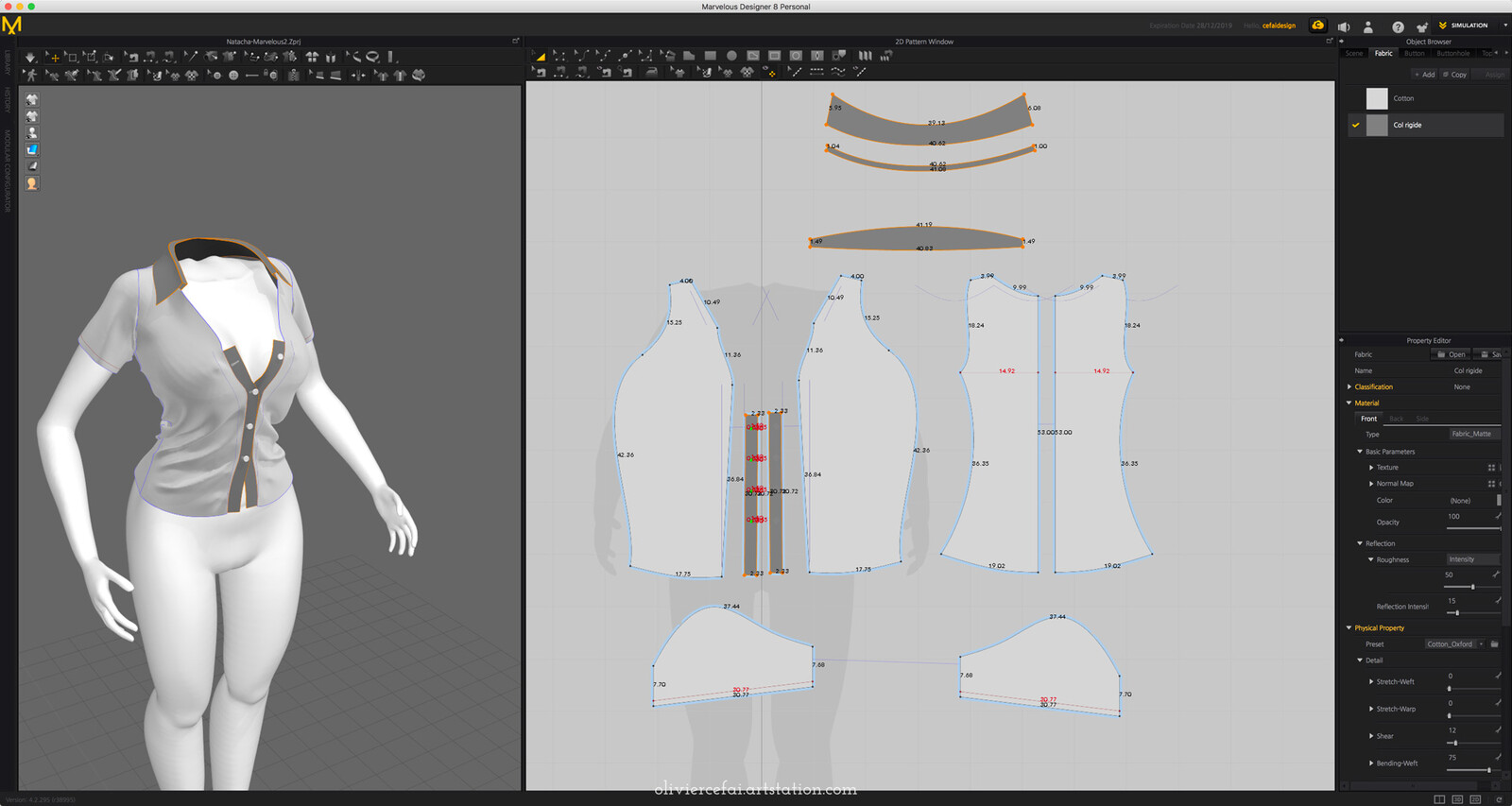Screen dimensions: 1512x806
Task: Open the Help question mark icon
Action: point(1398,26)
